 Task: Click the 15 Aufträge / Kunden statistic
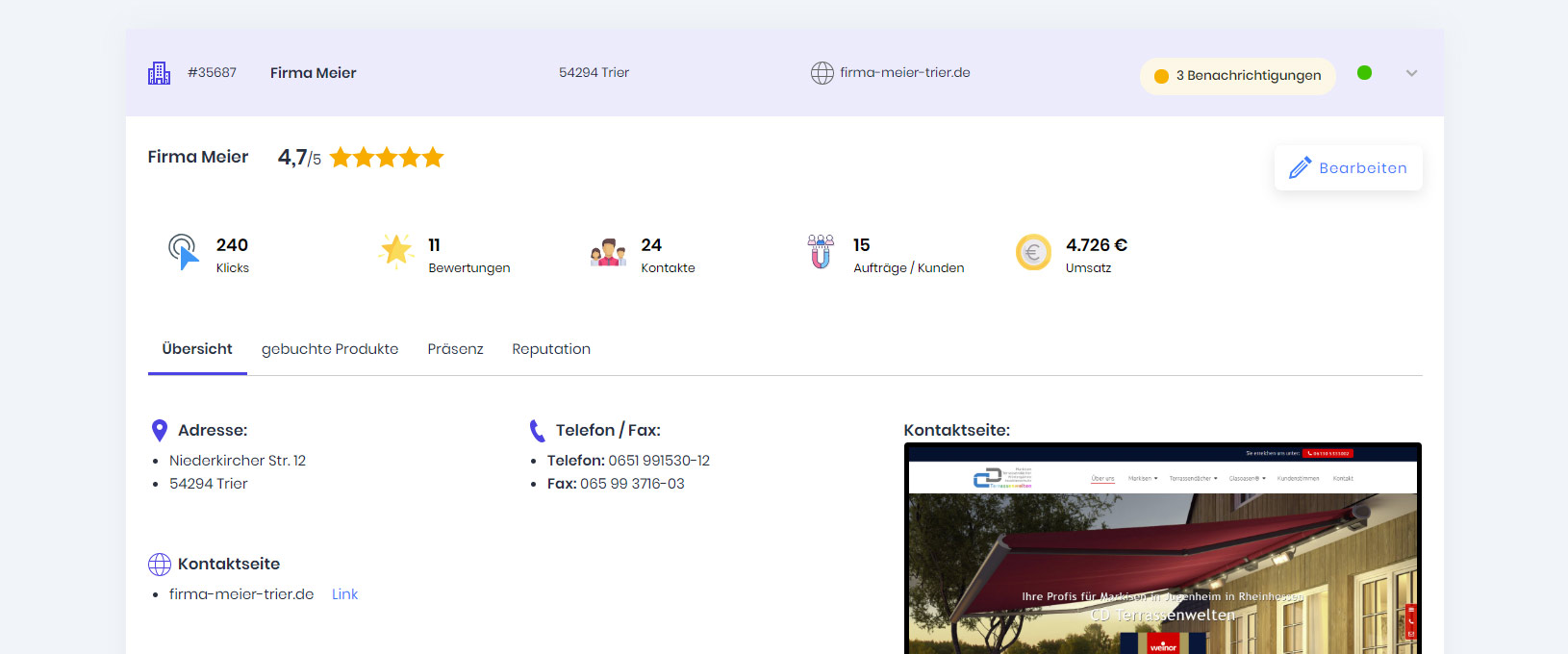point(908,255)
